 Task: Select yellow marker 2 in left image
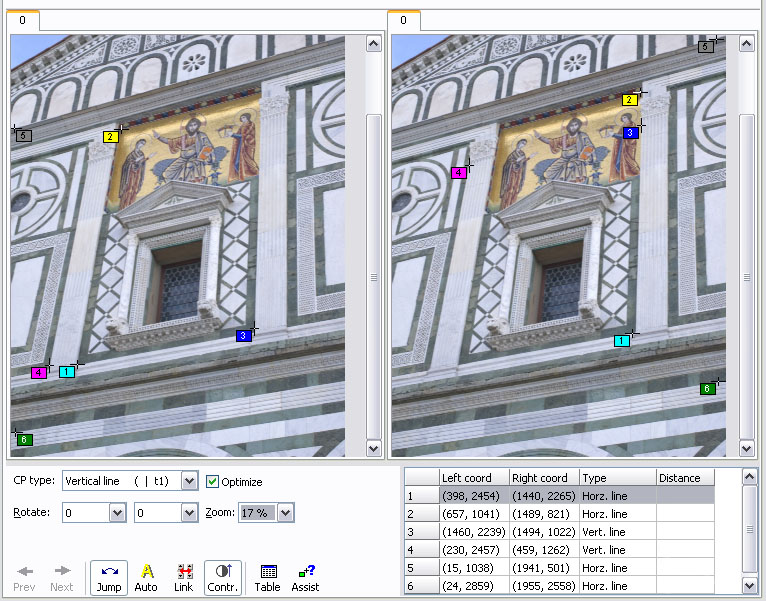(x=110, y=137)
